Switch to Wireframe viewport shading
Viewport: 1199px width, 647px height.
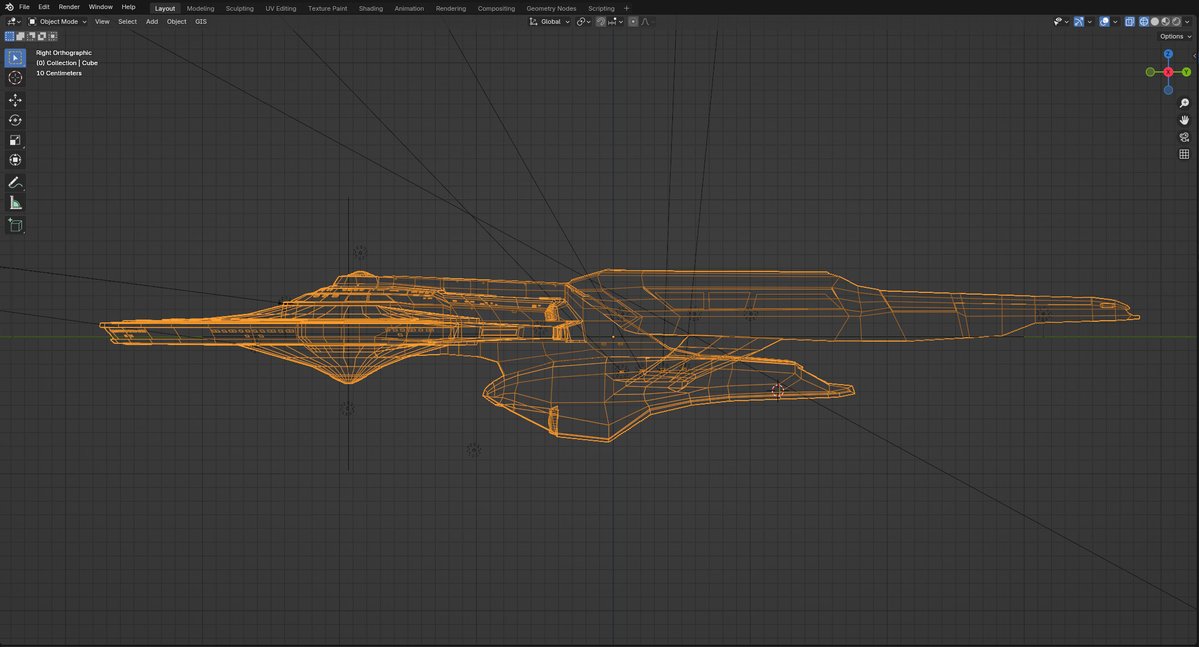click(x=1144, y=21)
